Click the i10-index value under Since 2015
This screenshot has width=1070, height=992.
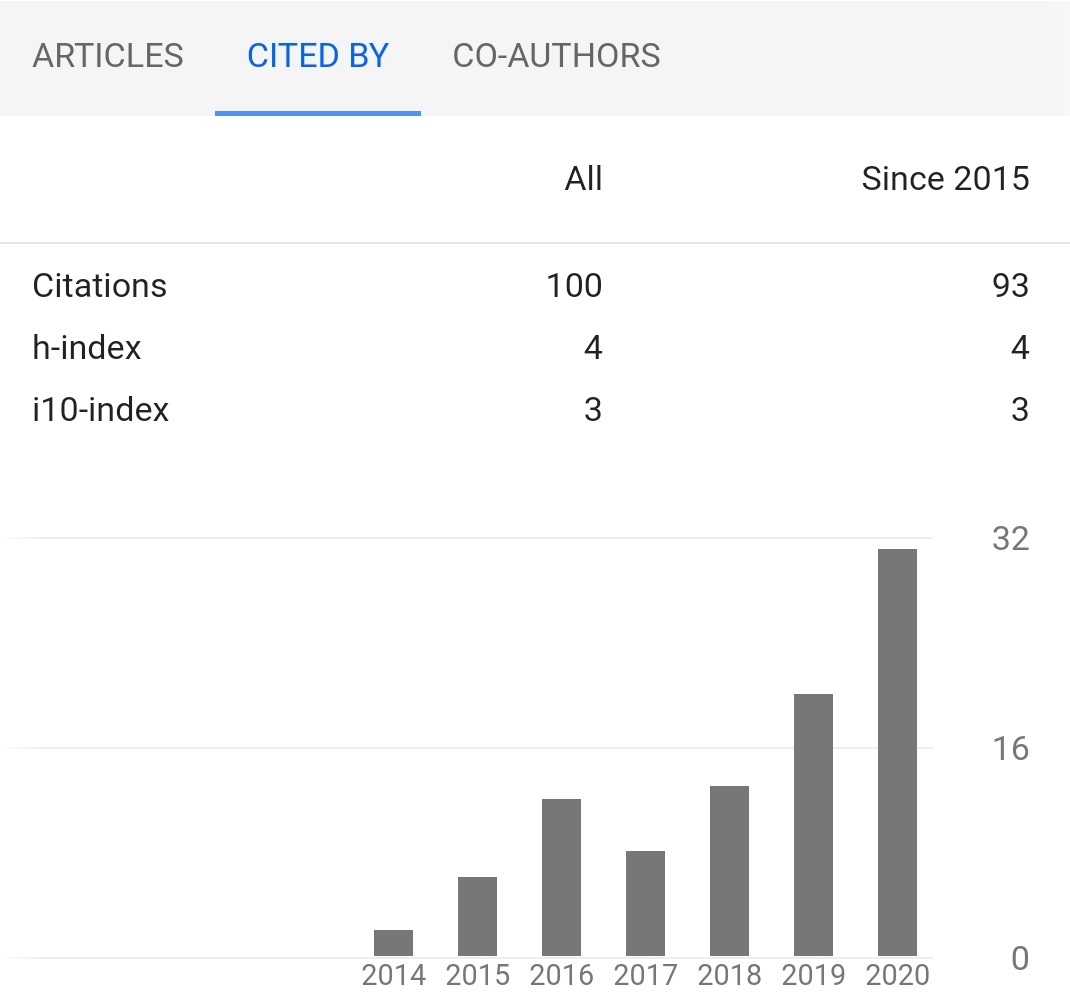[1020, 410]
